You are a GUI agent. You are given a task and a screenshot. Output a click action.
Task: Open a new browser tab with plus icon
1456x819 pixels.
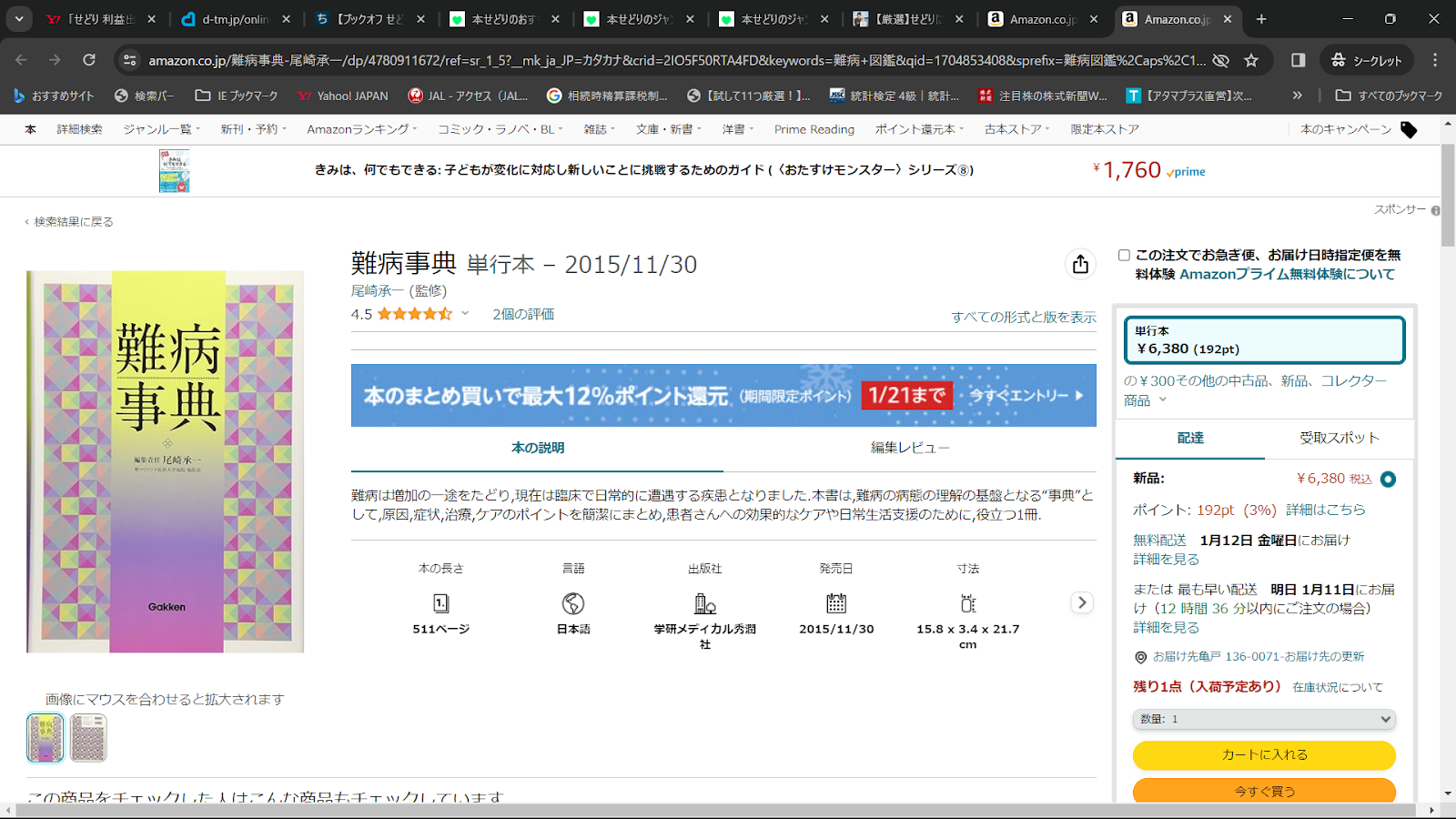coord(1261,19)
